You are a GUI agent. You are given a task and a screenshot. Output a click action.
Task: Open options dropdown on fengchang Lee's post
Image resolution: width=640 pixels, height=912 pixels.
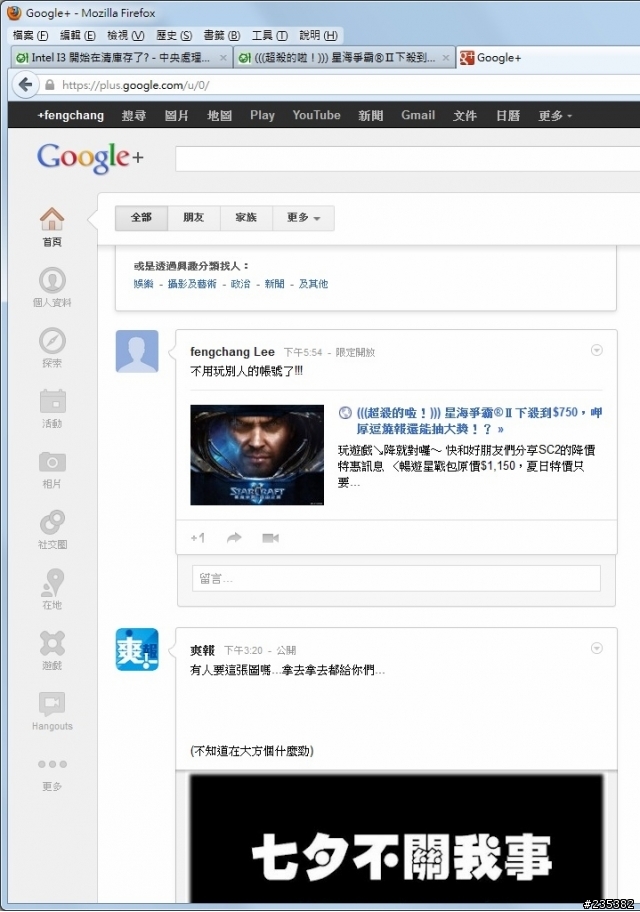[x=596, y=350]
